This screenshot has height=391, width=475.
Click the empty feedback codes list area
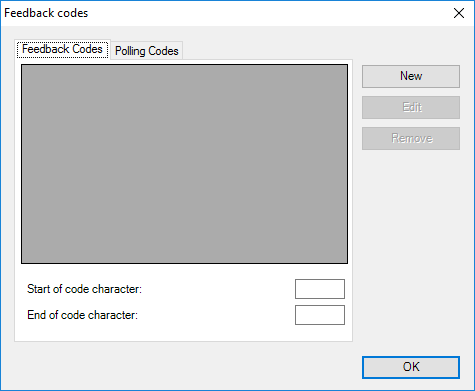tap(184, 164)
